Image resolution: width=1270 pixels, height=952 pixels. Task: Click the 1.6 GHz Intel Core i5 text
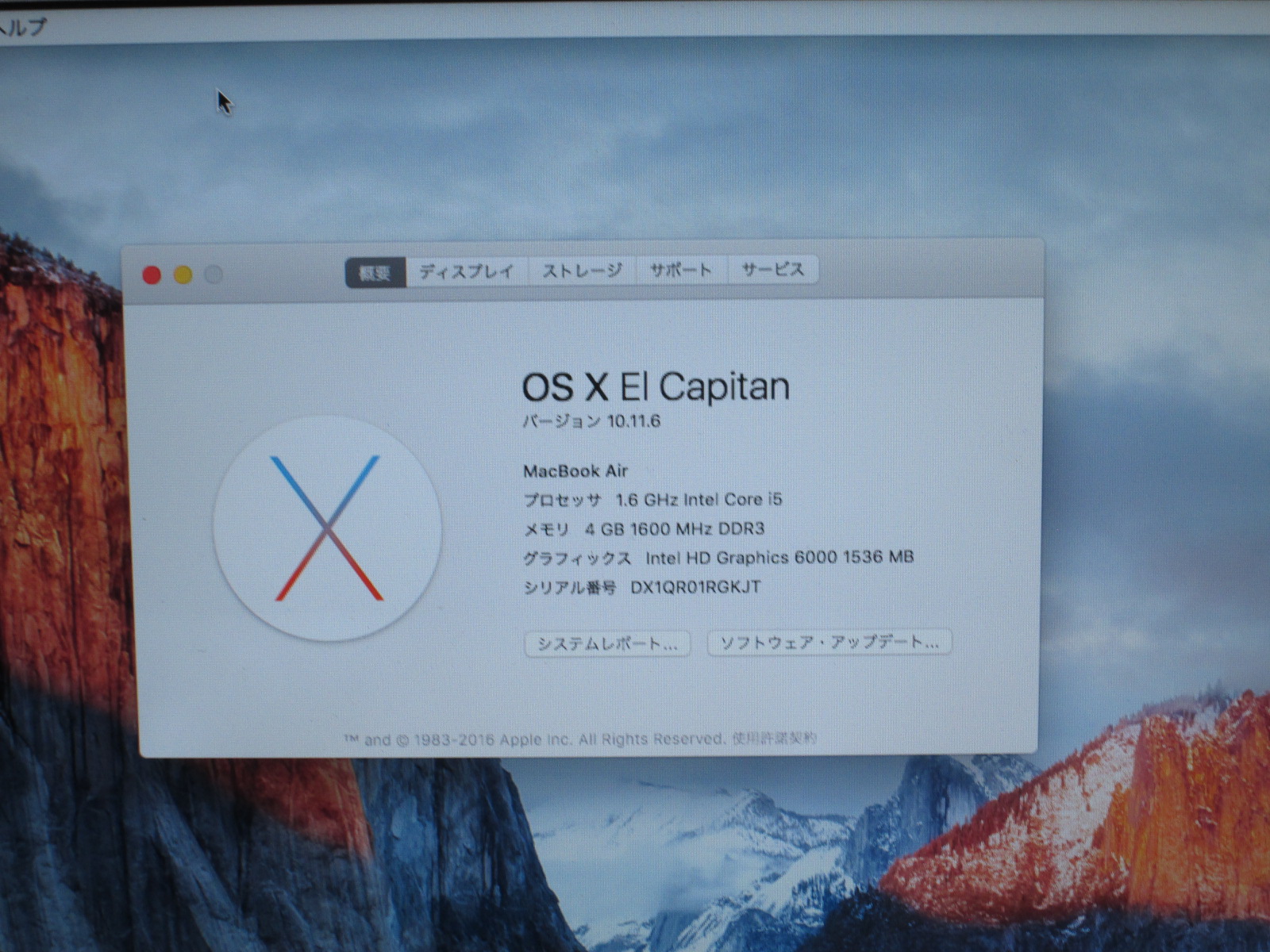(x=698, y=500)
